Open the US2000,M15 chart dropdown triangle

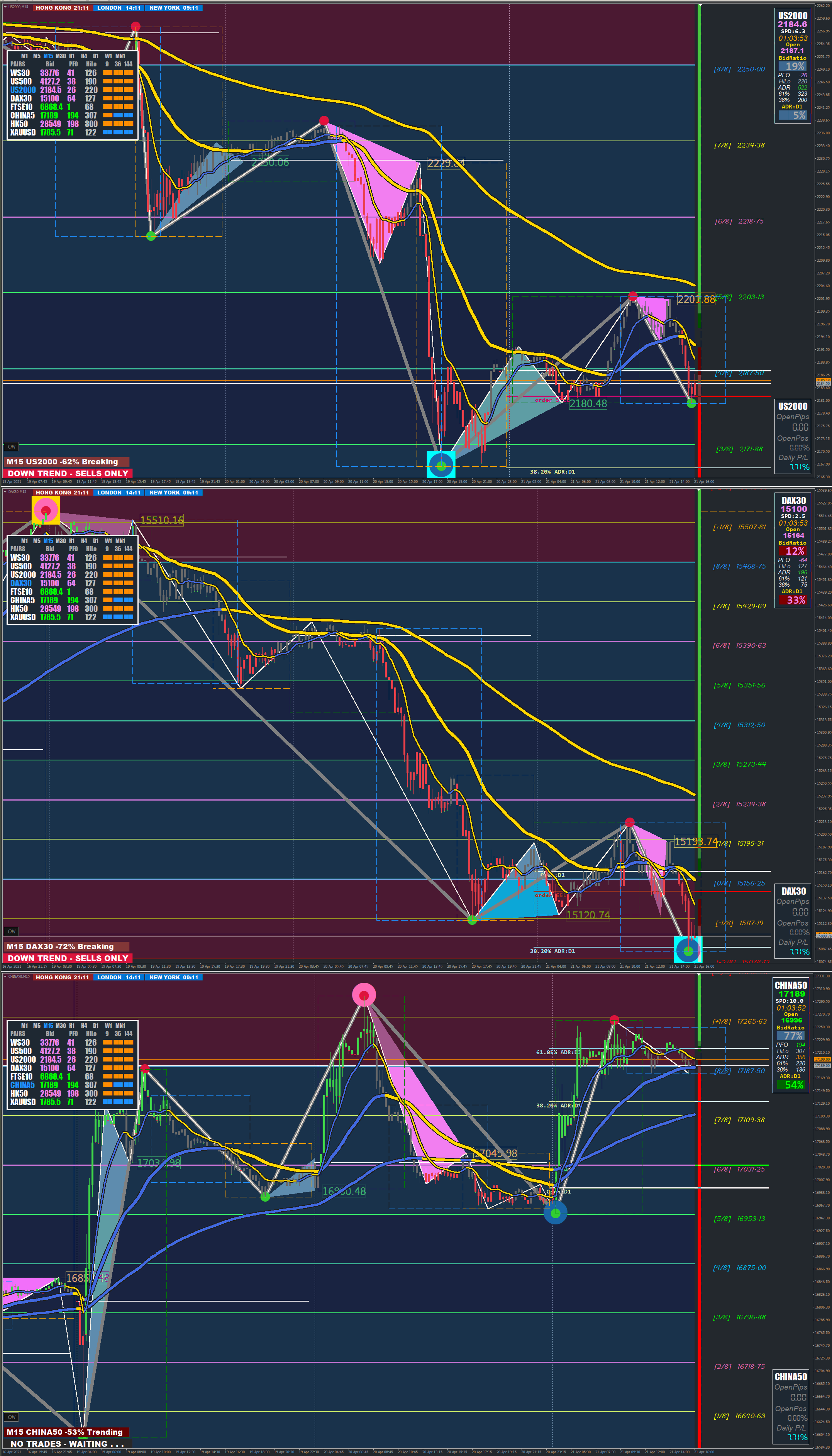coord(5,7)
